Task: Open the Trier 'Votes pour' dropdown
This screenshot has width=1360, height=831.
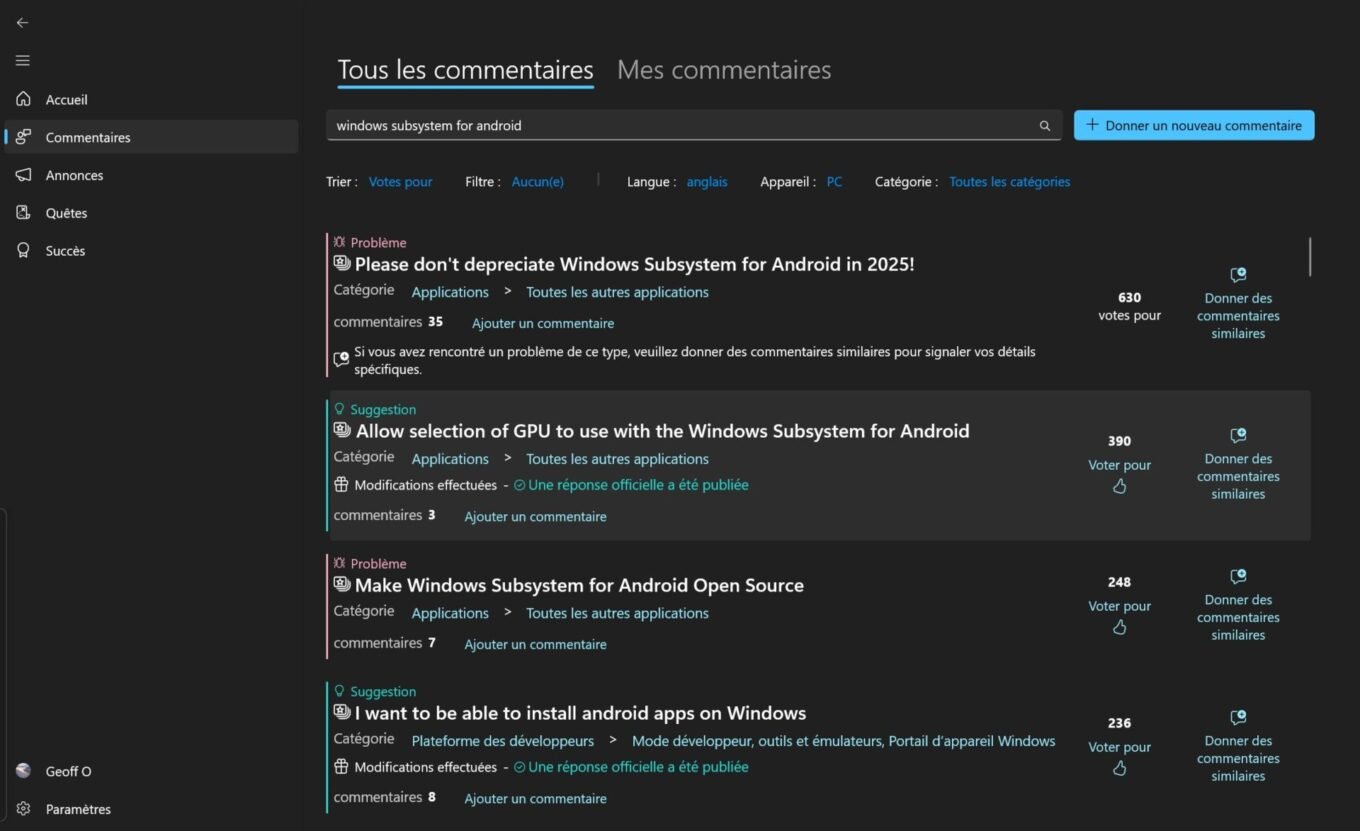Action: pos(400,182)
